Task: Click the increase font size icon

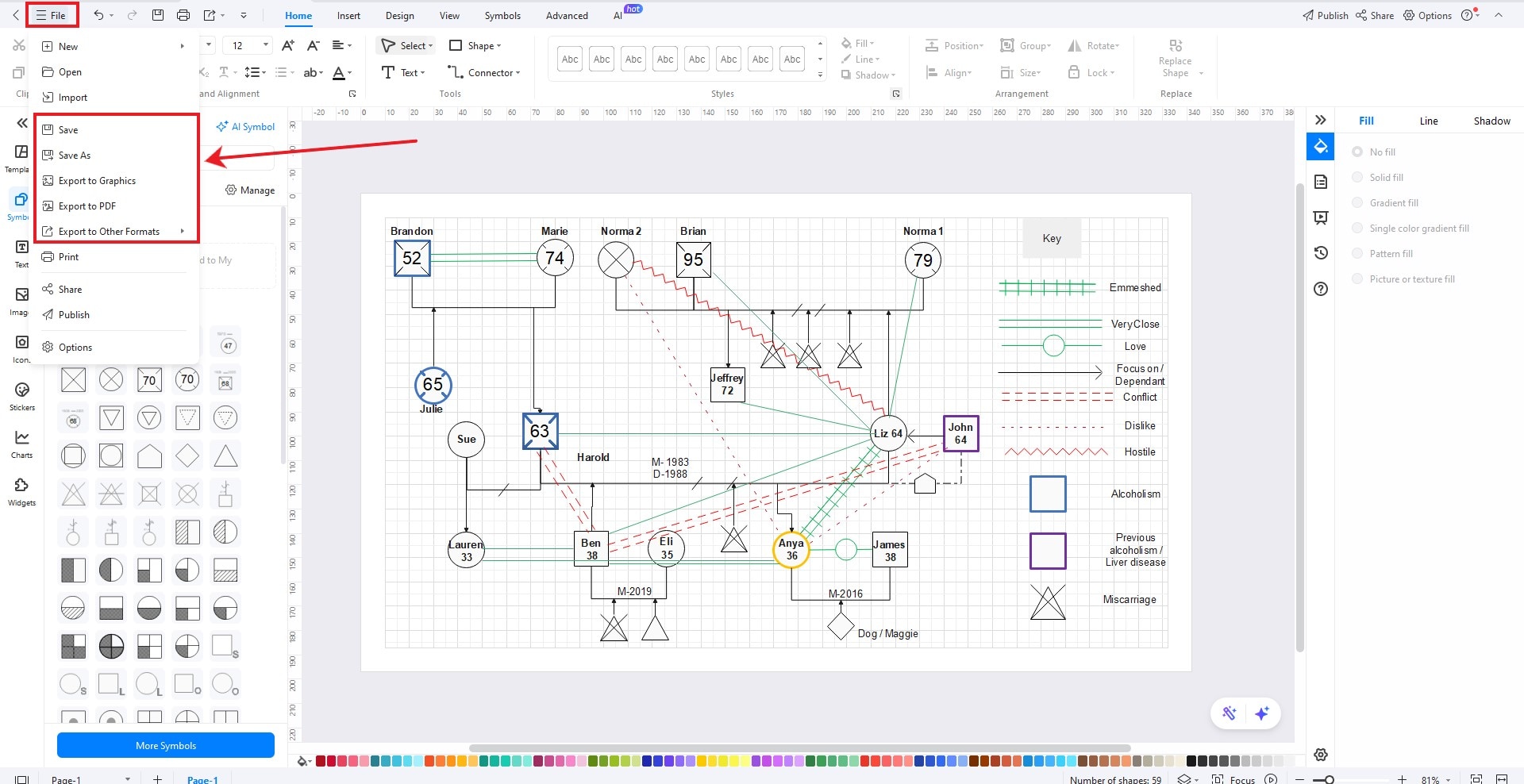Action: click(x=288, y=45)
